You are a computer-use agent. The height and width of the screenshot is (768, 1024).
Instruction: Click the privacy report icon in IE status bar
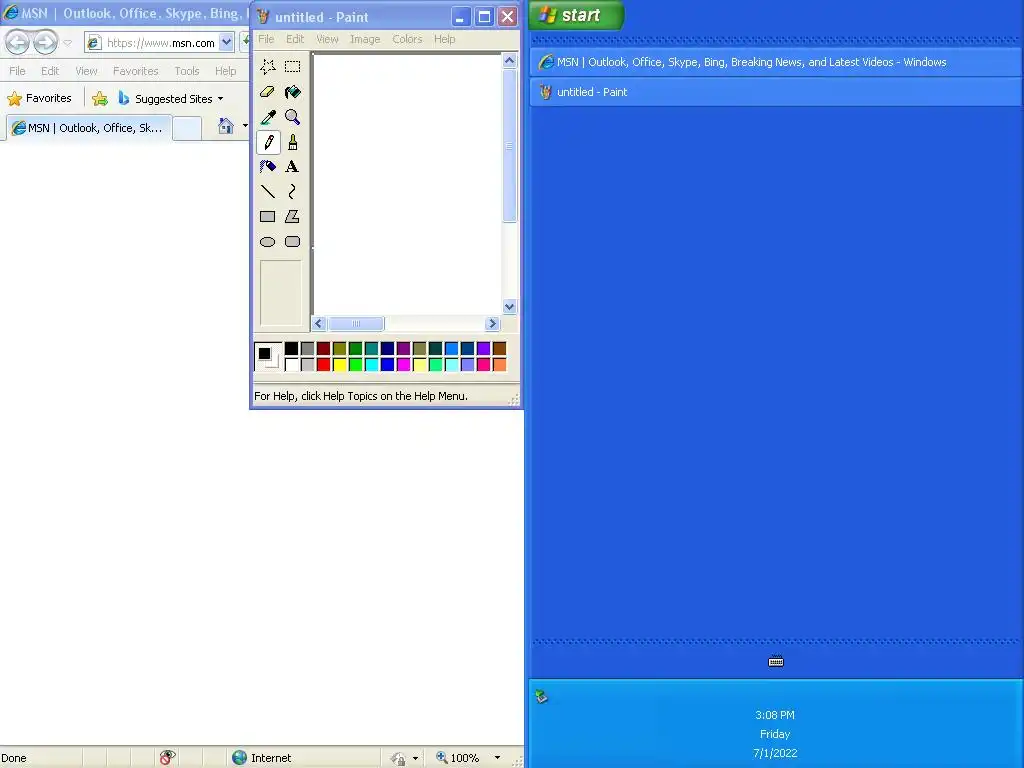[x=167, y=758]
